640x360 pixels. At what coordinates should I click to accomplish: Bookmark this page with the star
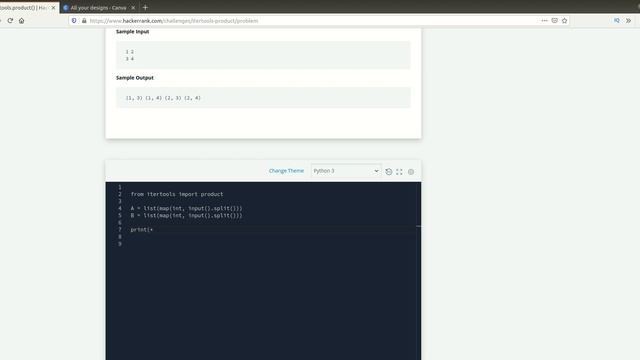pyautogui.click(x=564, y=20)
